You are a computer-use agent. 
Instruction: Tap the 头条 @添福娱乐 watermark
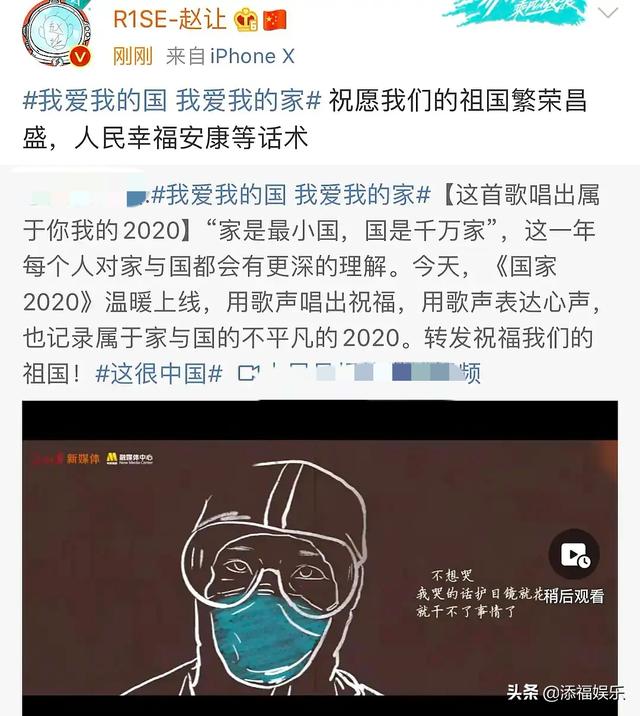565,692
